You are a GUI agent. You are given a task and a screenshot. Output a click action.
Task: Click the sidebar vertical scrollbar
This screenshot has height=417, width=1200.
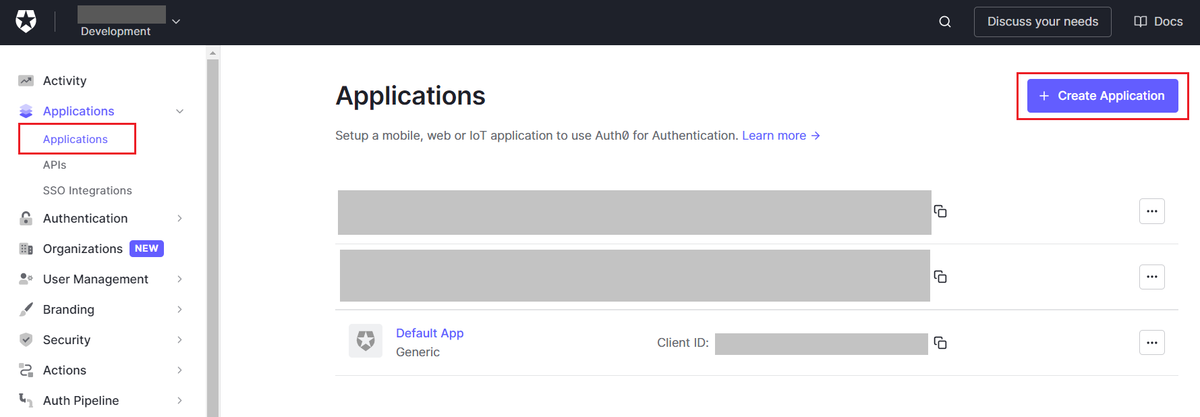click(x=213, y=237)
